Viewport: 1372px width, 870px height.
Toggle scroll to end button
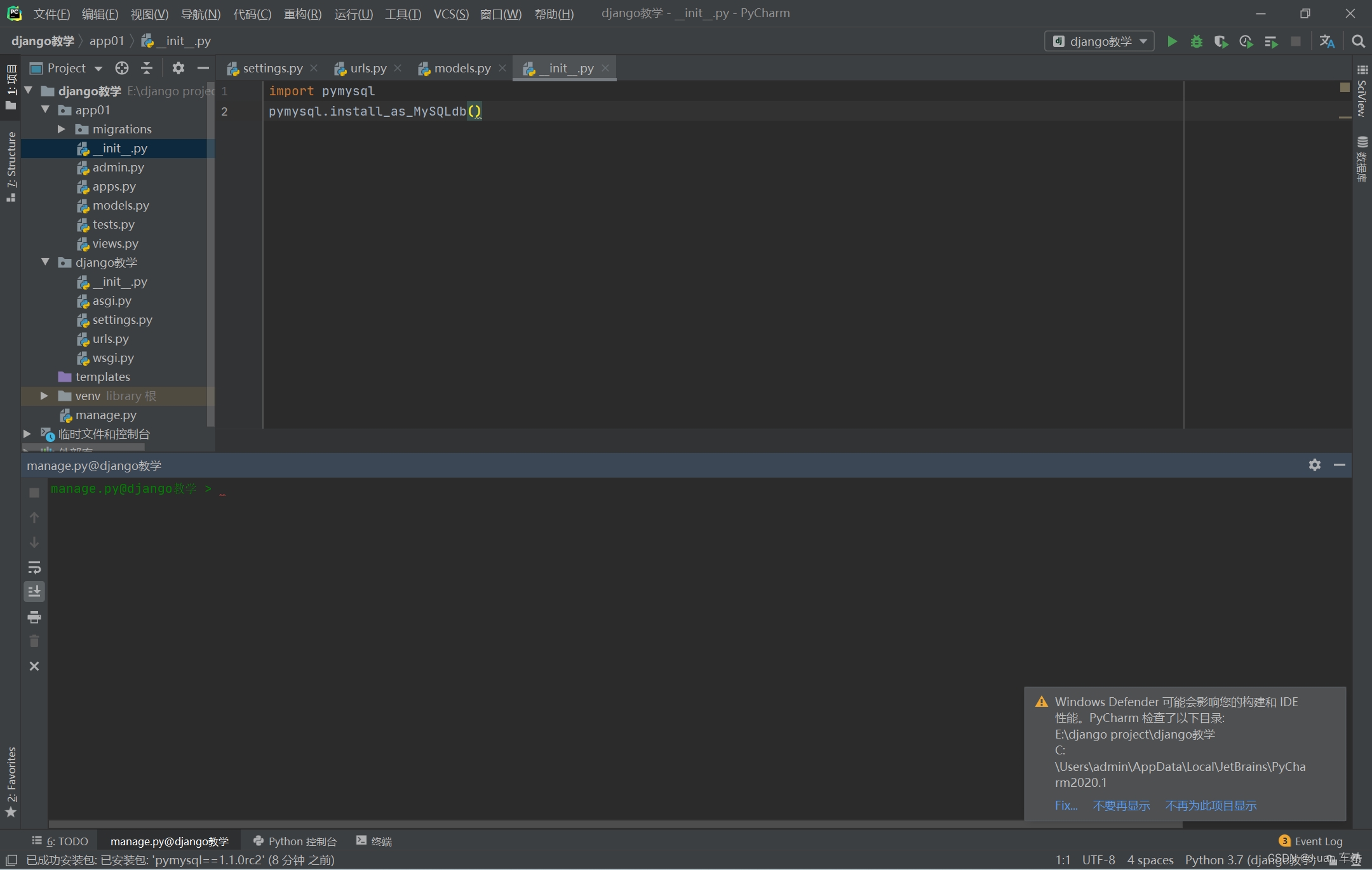[x=34, y=591]
